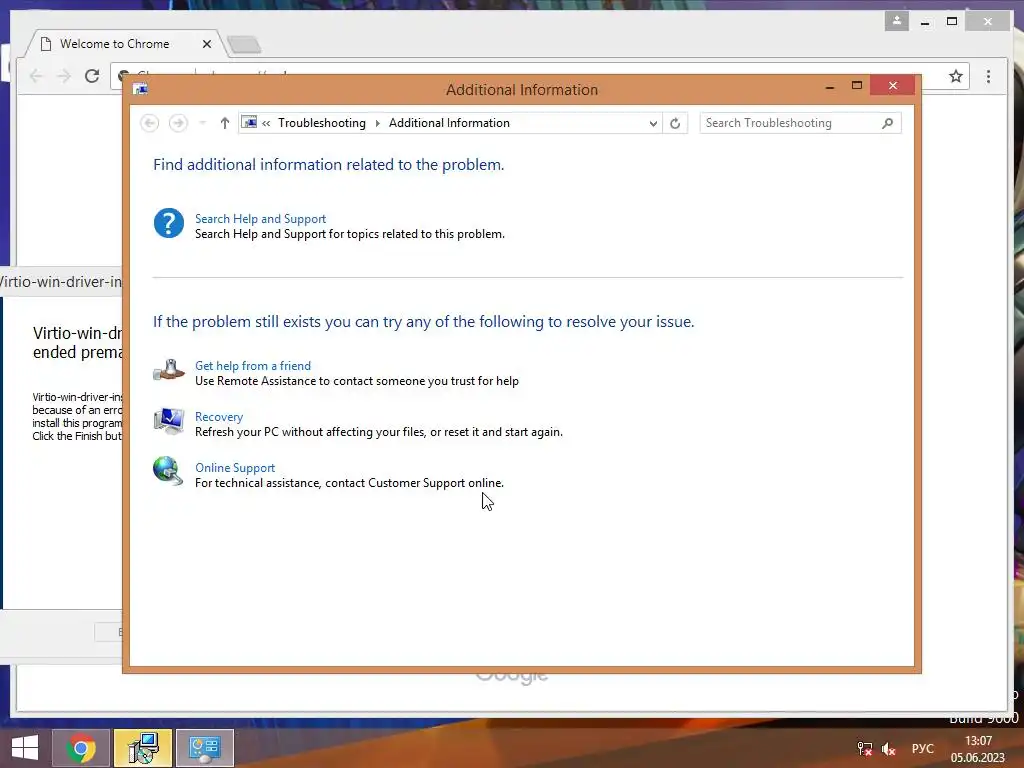
Task: Click the muted volume tray icon
Action: [888, 748]
